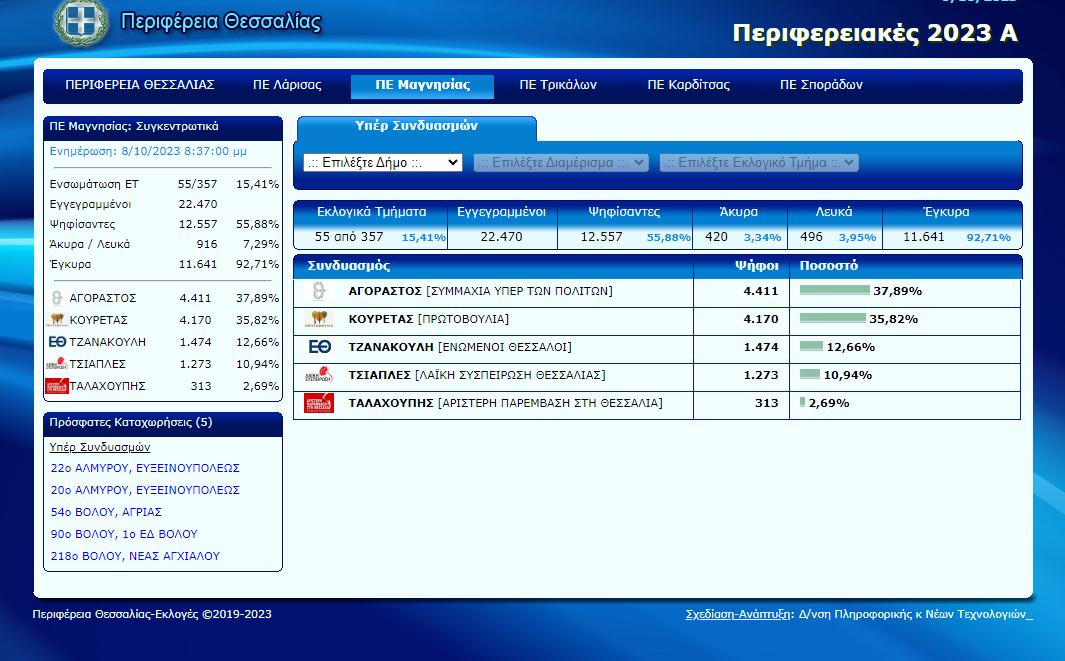Switch to ΠΕ Τρικάλων tab
This screenshot has height=661, width=1065.
(x=558, y=85)
